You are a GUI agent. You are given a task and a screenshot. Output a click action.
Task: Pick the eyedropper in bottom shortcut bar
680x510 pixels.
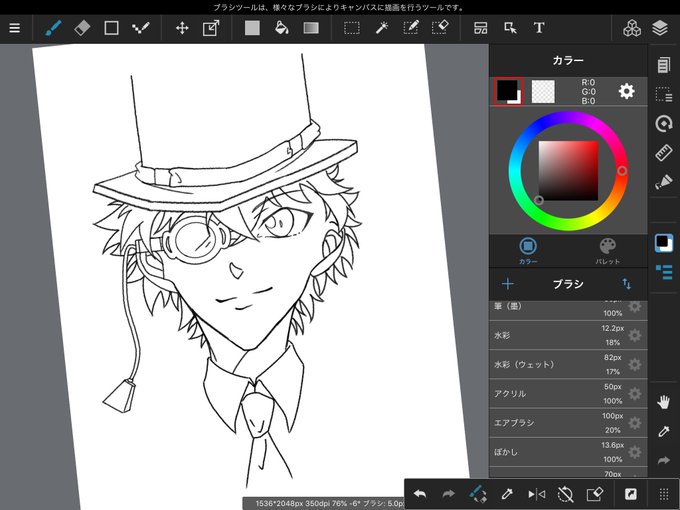coord(507,494)
